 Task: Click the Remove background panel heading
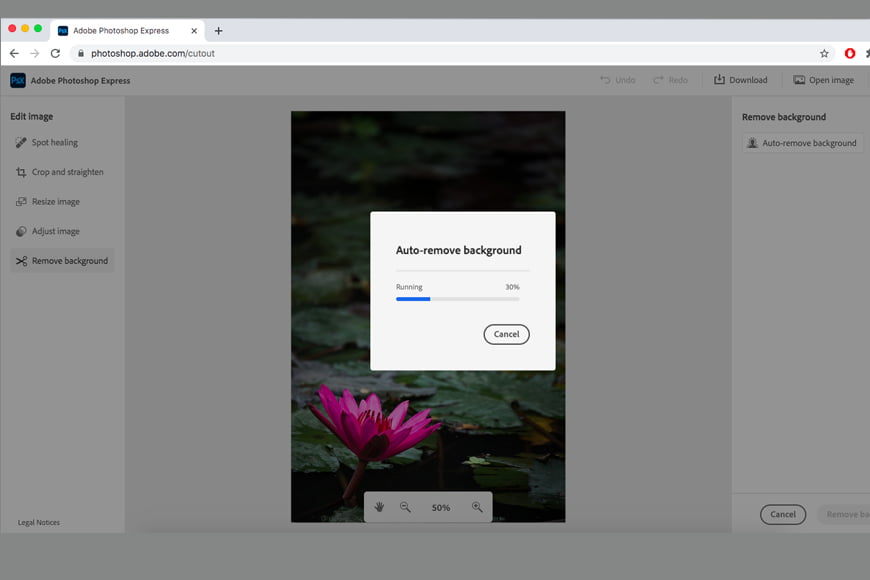[x=784, y=117]
